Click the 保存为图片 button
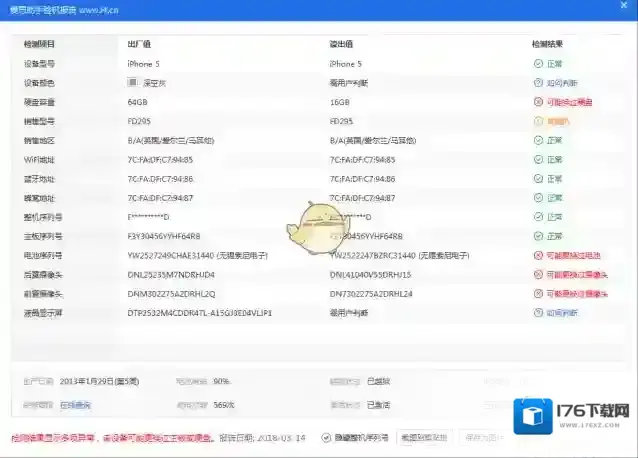Viewport: 638px width, 458px height. click(484, 438)
